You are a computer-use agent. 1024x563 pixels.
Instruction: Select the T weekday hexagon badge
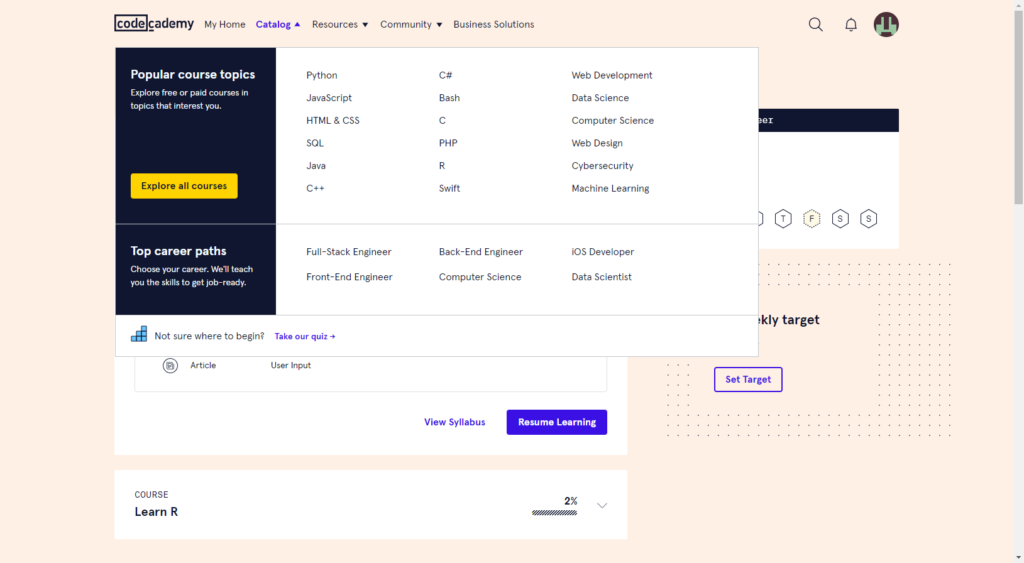tap(783, 219)
